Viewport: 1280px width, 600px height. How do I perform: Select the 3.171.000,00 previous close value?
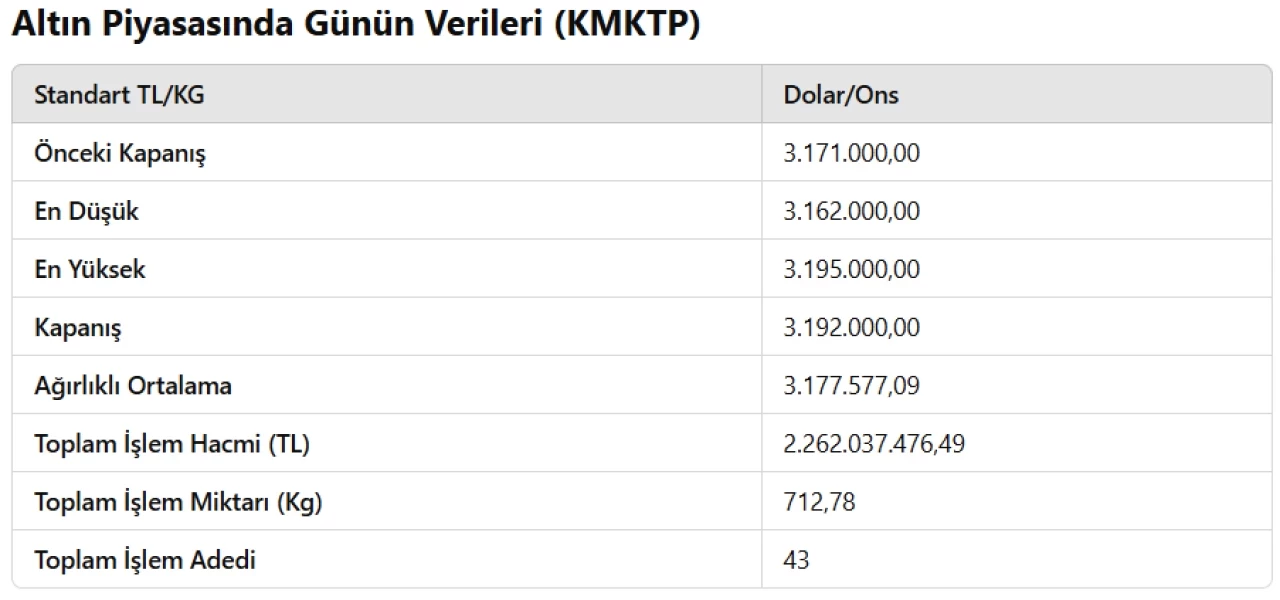tap(851, 153)
